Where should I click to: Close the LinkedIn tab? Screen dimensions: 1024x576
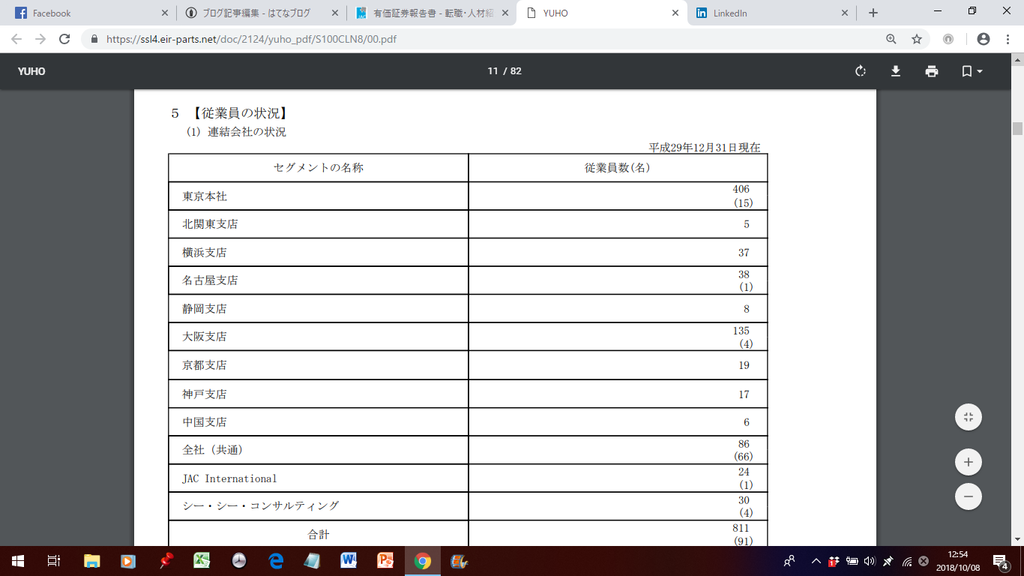coord(844,13)
